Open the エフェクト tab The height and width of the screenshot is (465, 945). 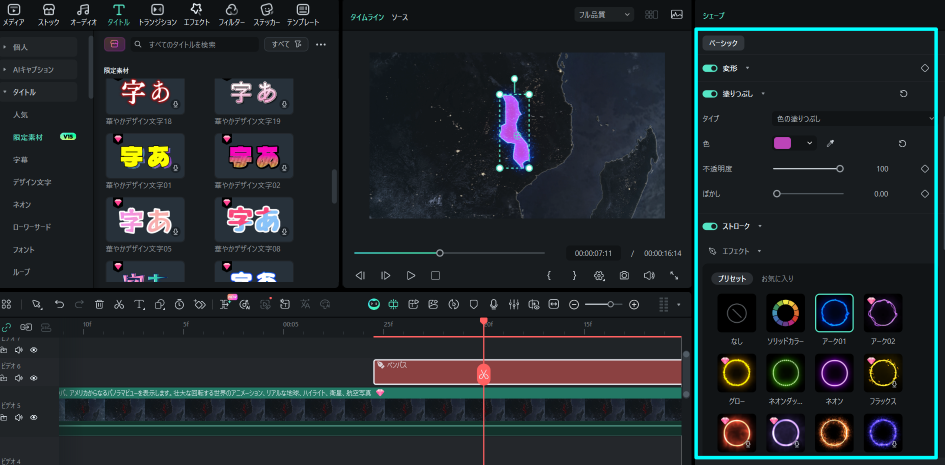(196, 15)
